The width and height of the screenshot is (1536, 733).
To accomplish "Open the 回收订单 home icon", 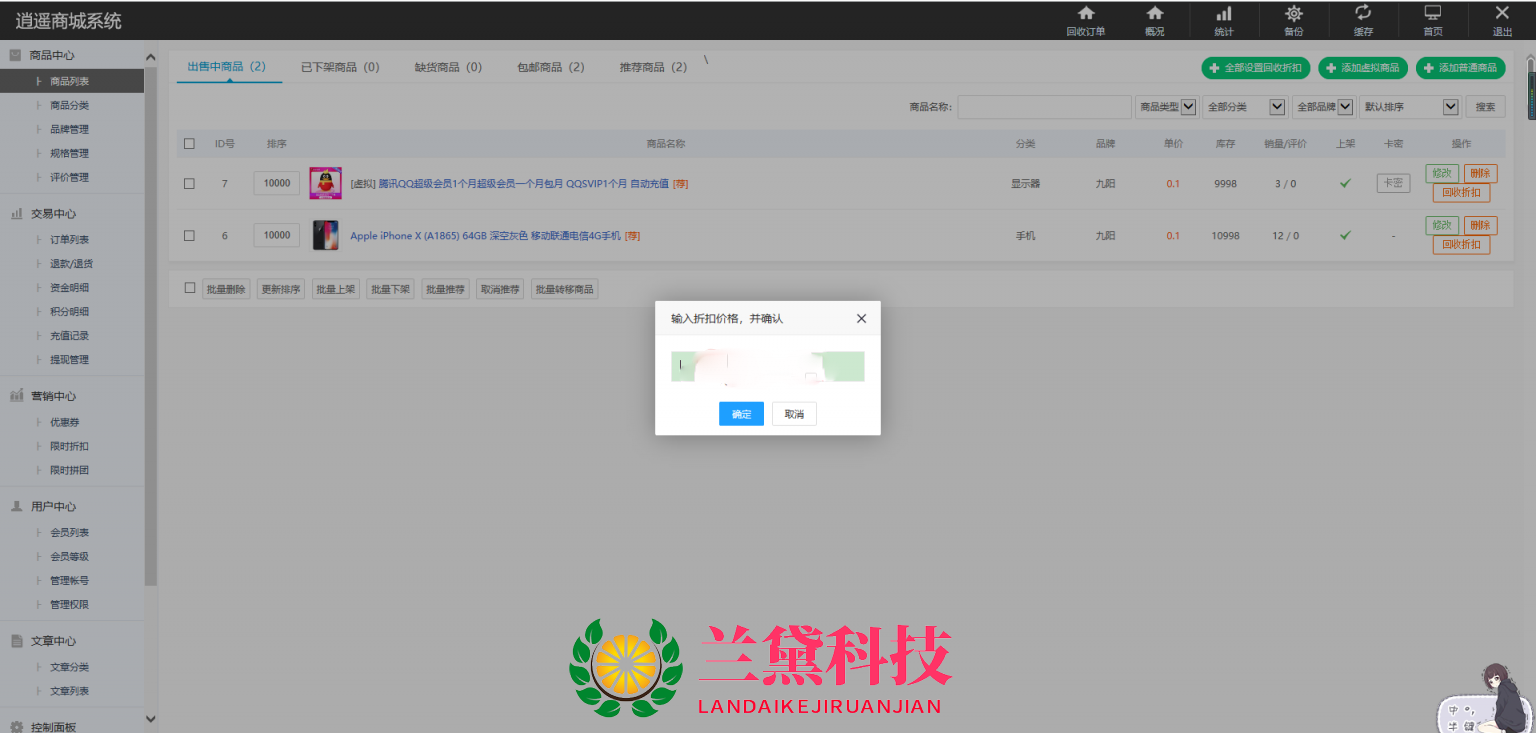I will [1085, 14].
